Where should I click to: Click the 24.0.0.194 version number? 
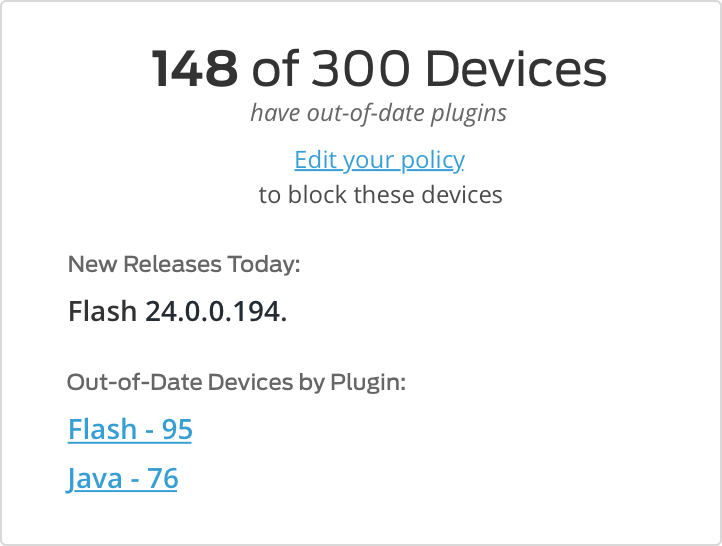coord(216,313)
